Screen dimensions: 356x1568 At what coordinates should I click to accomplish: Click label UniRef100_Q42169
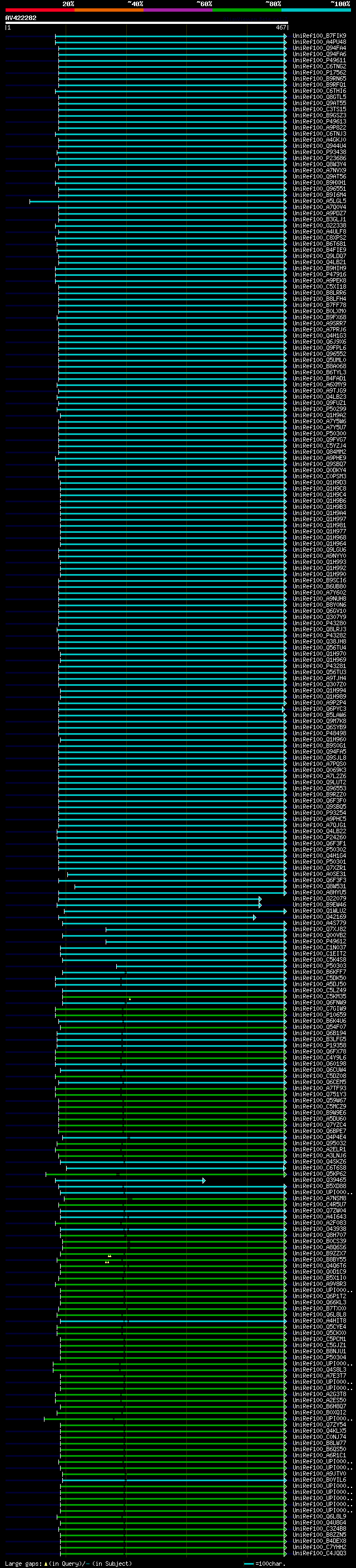(x=319, y=917)
